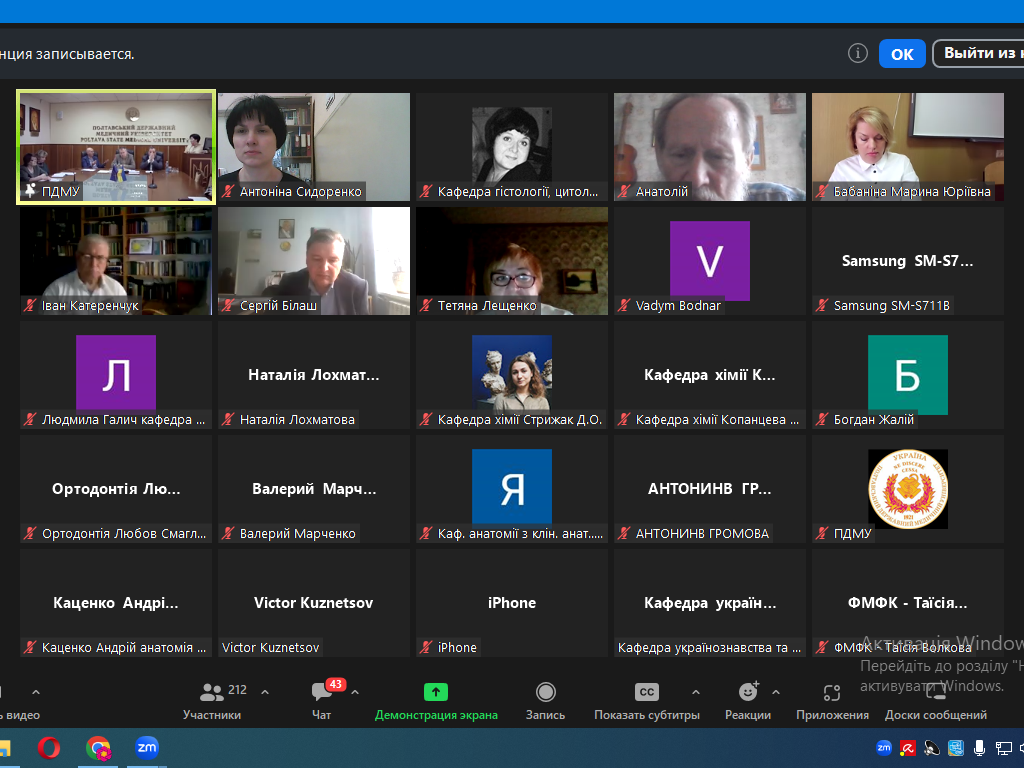
Task: Expand the Participants options arrow
Action: pos(265,692)
